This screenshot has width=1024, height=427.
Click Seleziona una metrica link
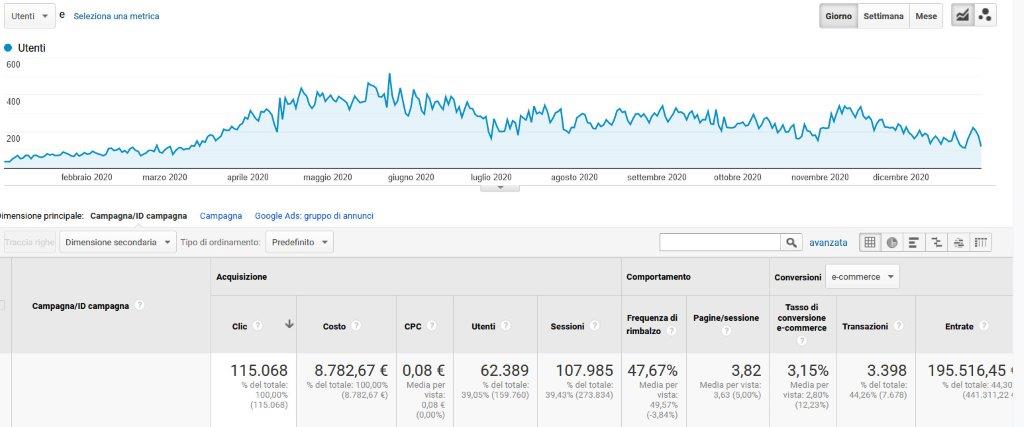(116, 16)
